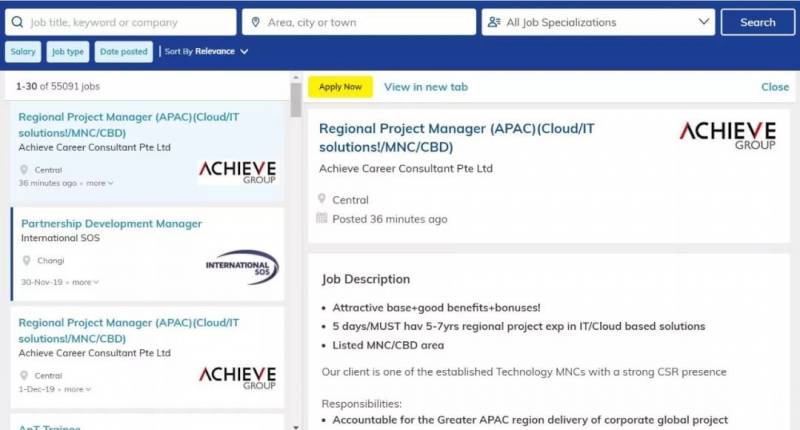Viewport: 800px width, 430px height.
Task: Click location pin icon next to Changi
Action: 26,260
